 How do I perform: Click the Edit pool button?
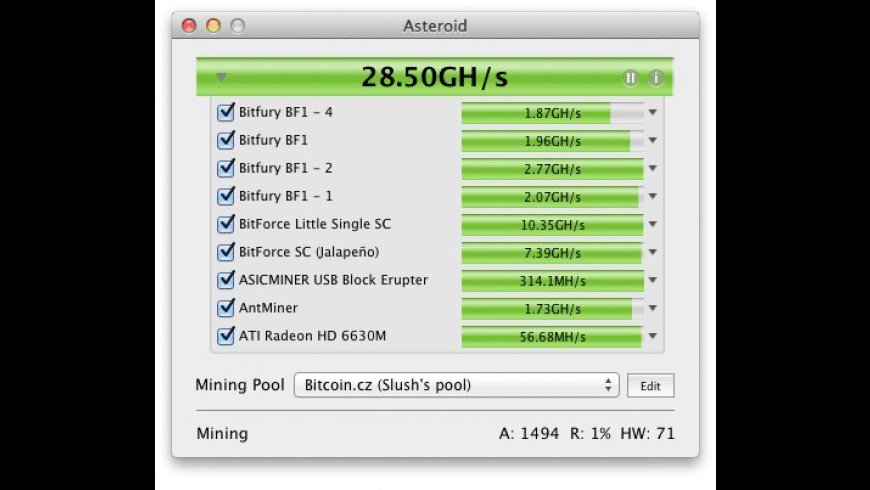(650, 386)
